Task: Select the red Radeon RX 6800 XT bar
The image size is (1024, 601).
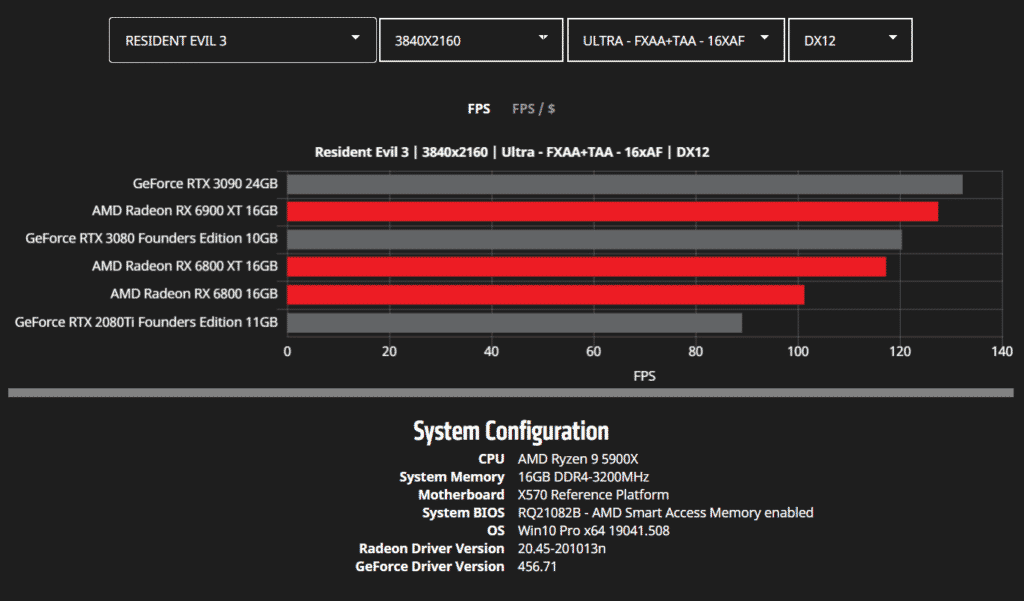Action: [x=586, y=267]
